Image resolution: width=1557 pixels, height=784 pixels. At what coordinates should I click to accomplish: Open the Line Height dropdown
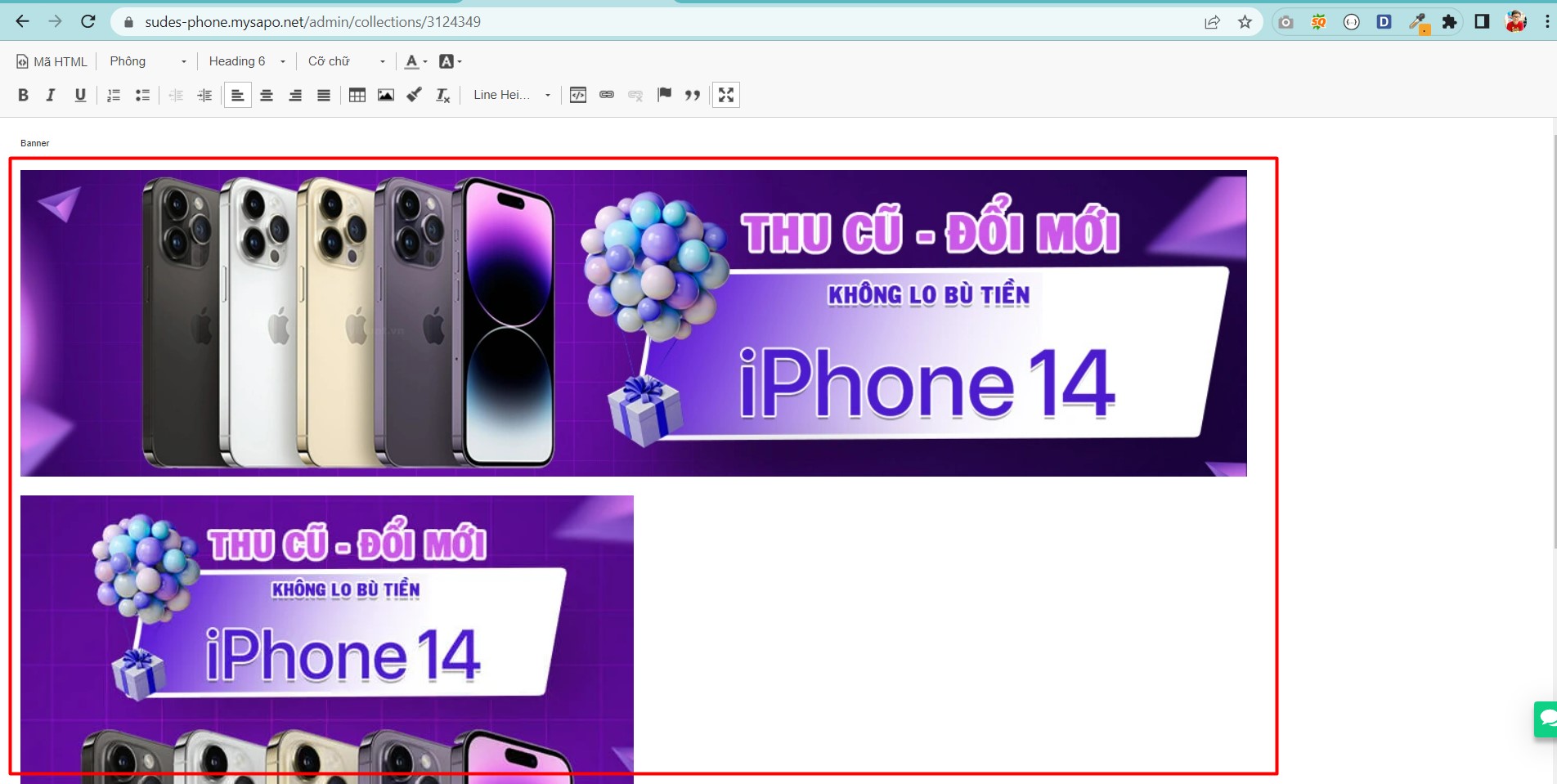point(511,95)
